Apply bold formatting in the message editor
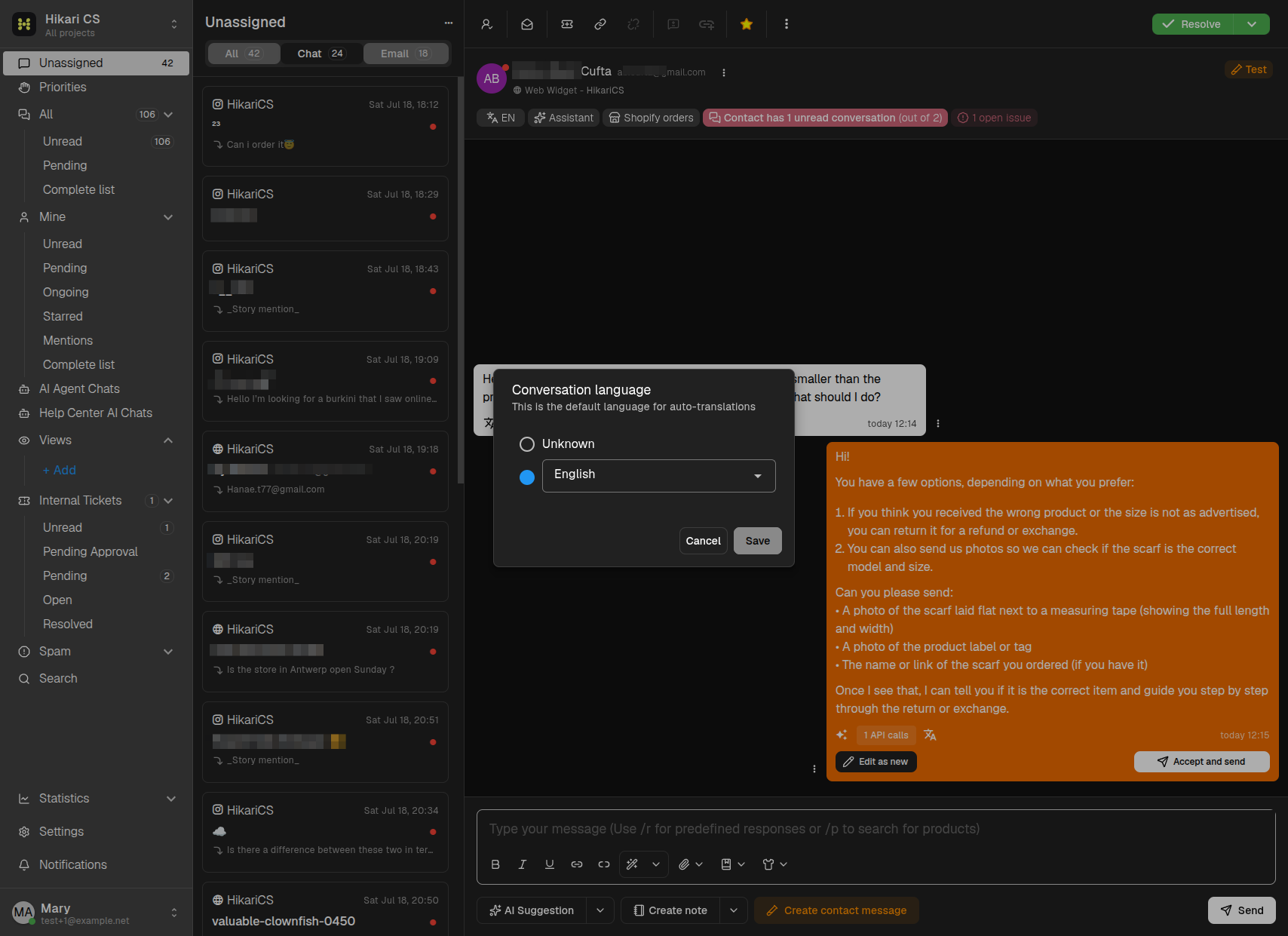 pyautogui.click(x=495, y=864)
